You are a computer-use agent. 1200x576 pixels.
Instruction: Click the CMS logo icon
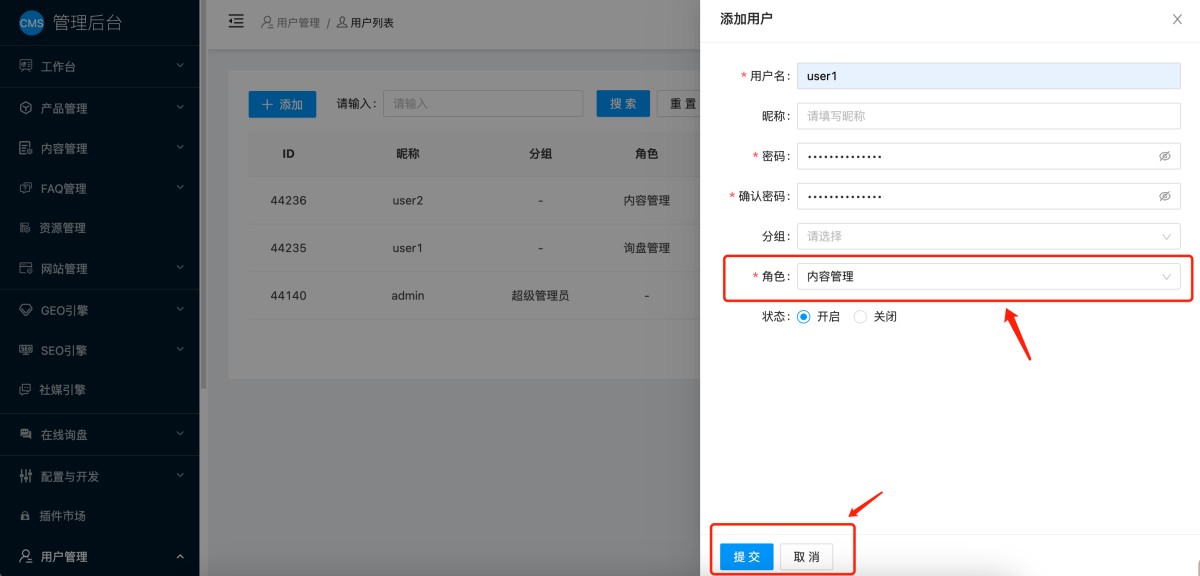pos(32,23)
